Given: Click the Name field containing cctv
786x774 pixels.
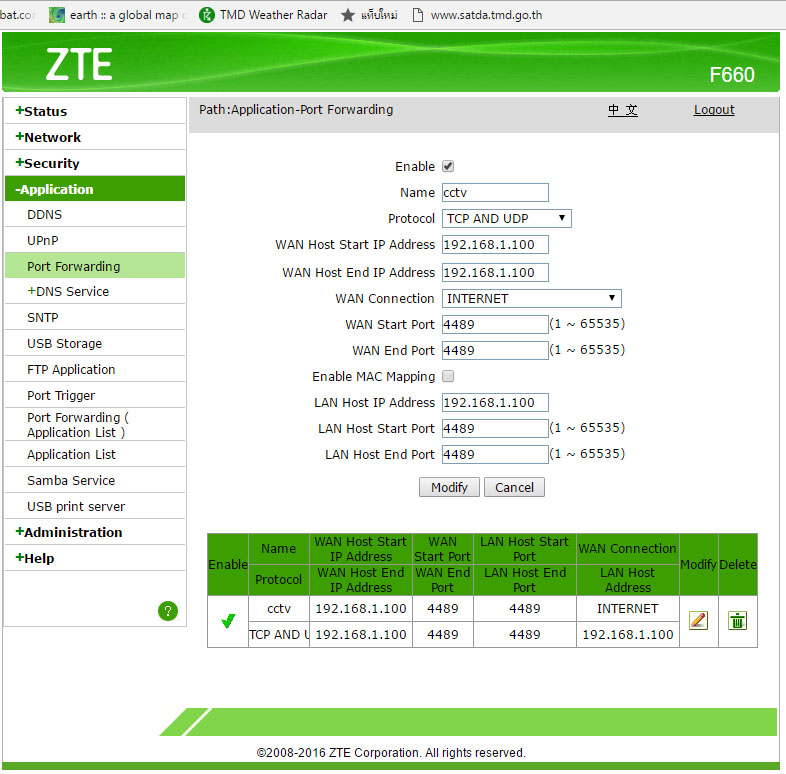Looking at the screenshot, I should (495, 192).
